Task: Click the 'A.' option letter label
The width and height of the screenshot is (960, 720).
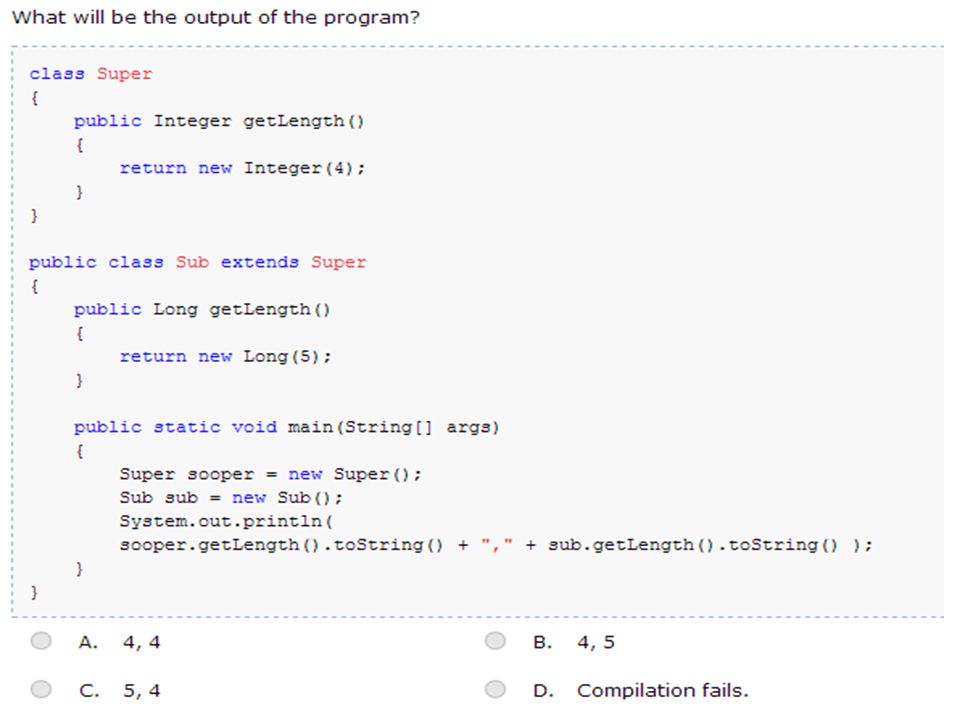Action: [88, 642]
